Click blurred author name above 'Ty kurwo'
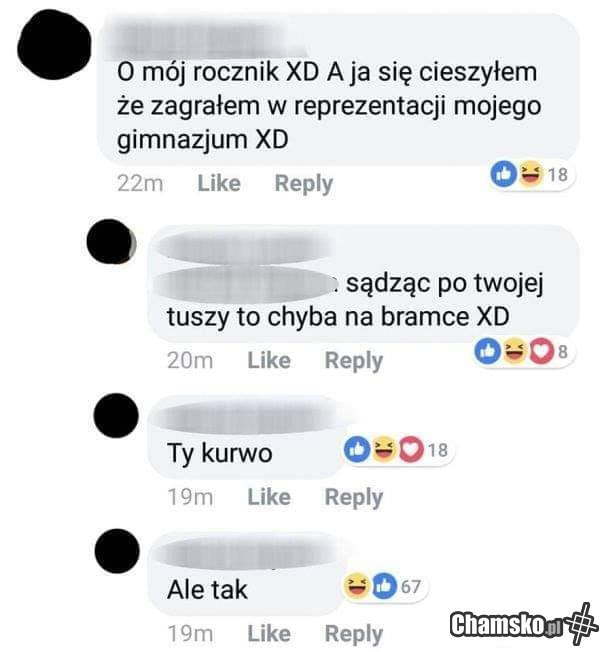This screenshot has width=600, height=652. [247, 416]
